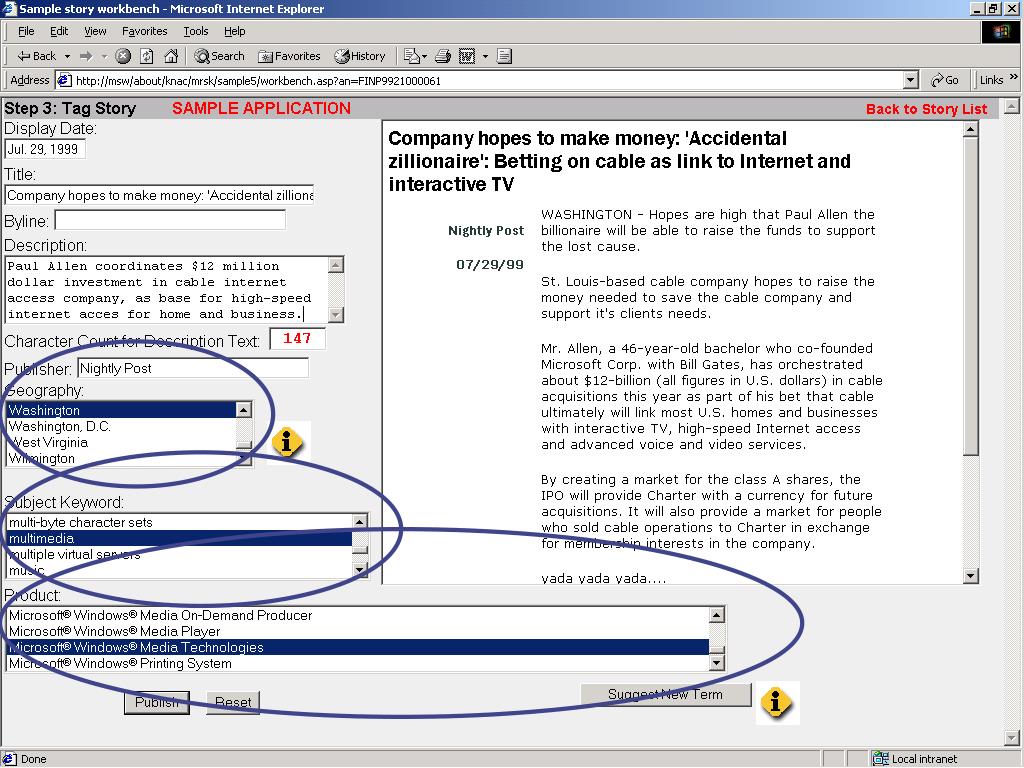Click the Suggest New Term button
1024x768 pixels.
(x=665, y=695)
